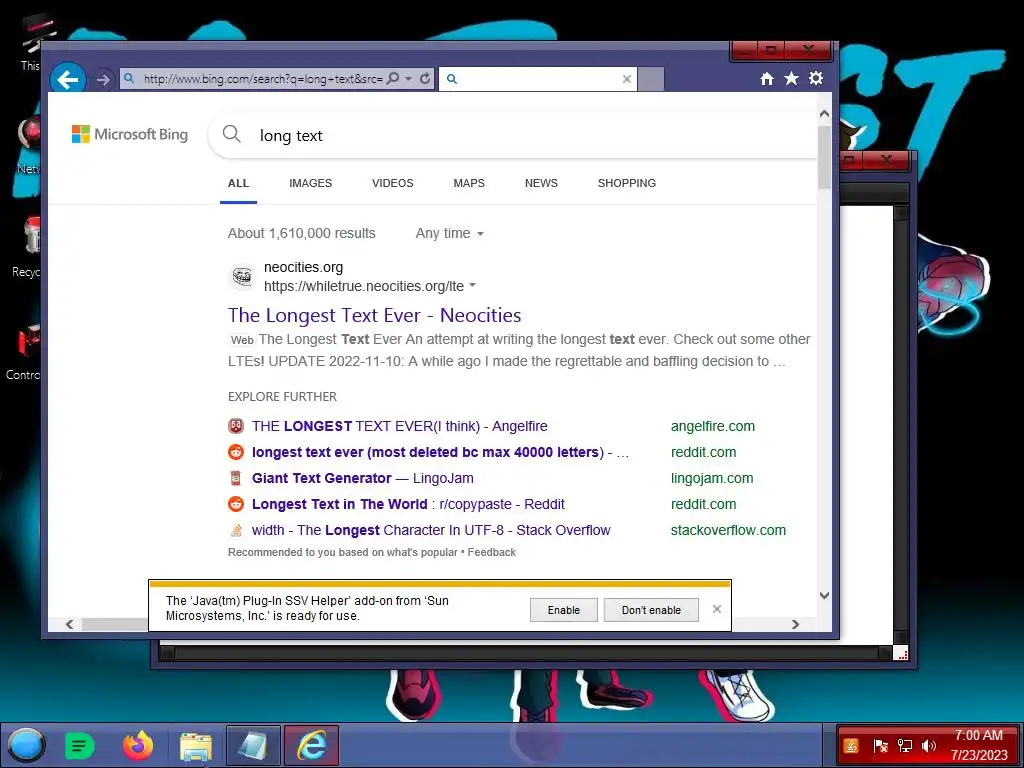Click the Don't enable button
The height and width of the screenshot is (768, 1024).
pos(651,610)
